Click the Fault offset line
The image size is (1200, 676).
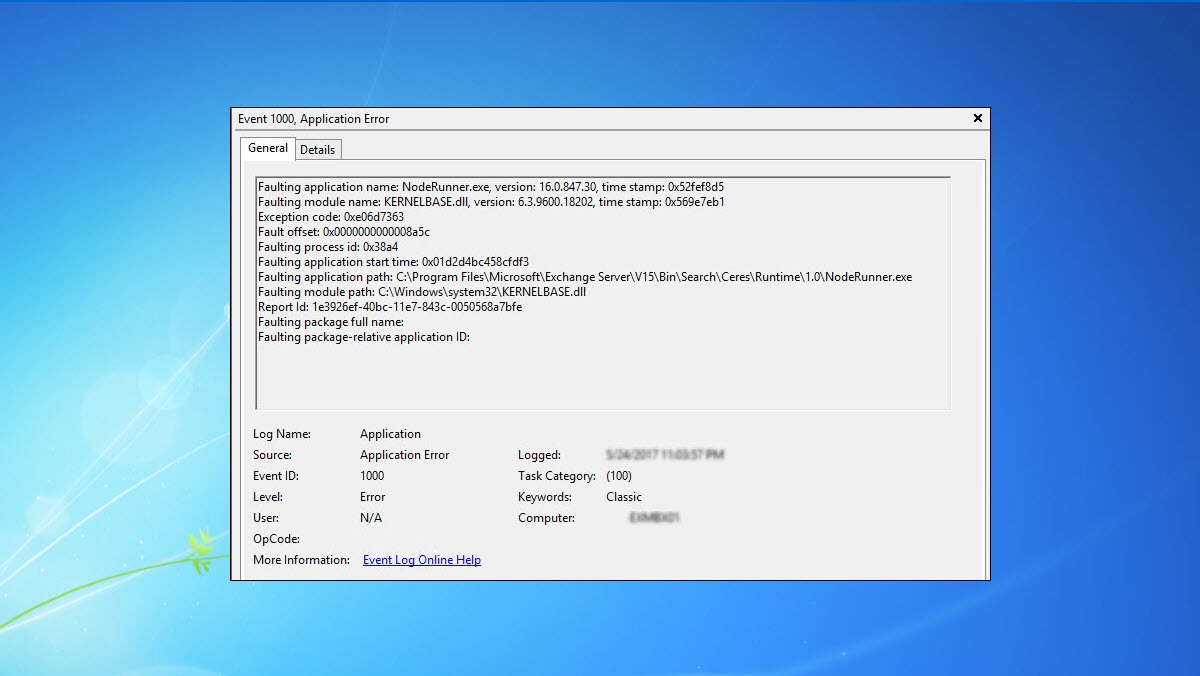[x=343, y=232]
